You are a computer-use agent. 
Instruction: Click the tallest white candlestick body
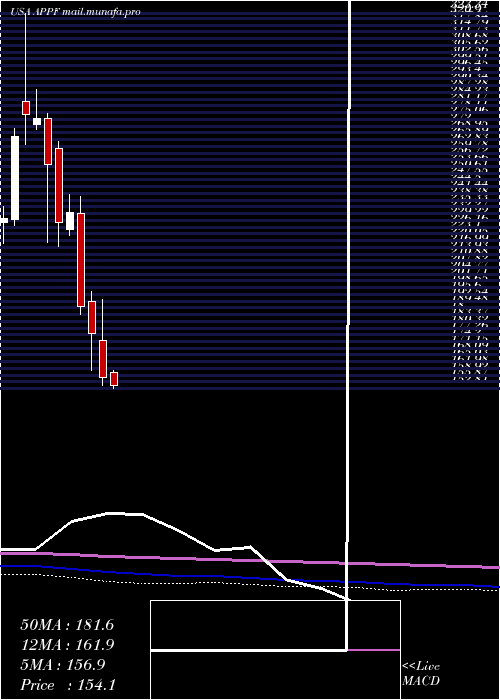pyautogui.click(x=15, y=178)
